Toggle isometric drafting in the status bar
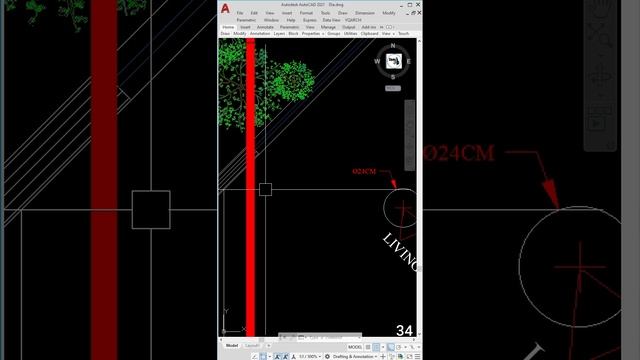Image resolution: width=640 pixels, height=360 pixels. [412, 347]
